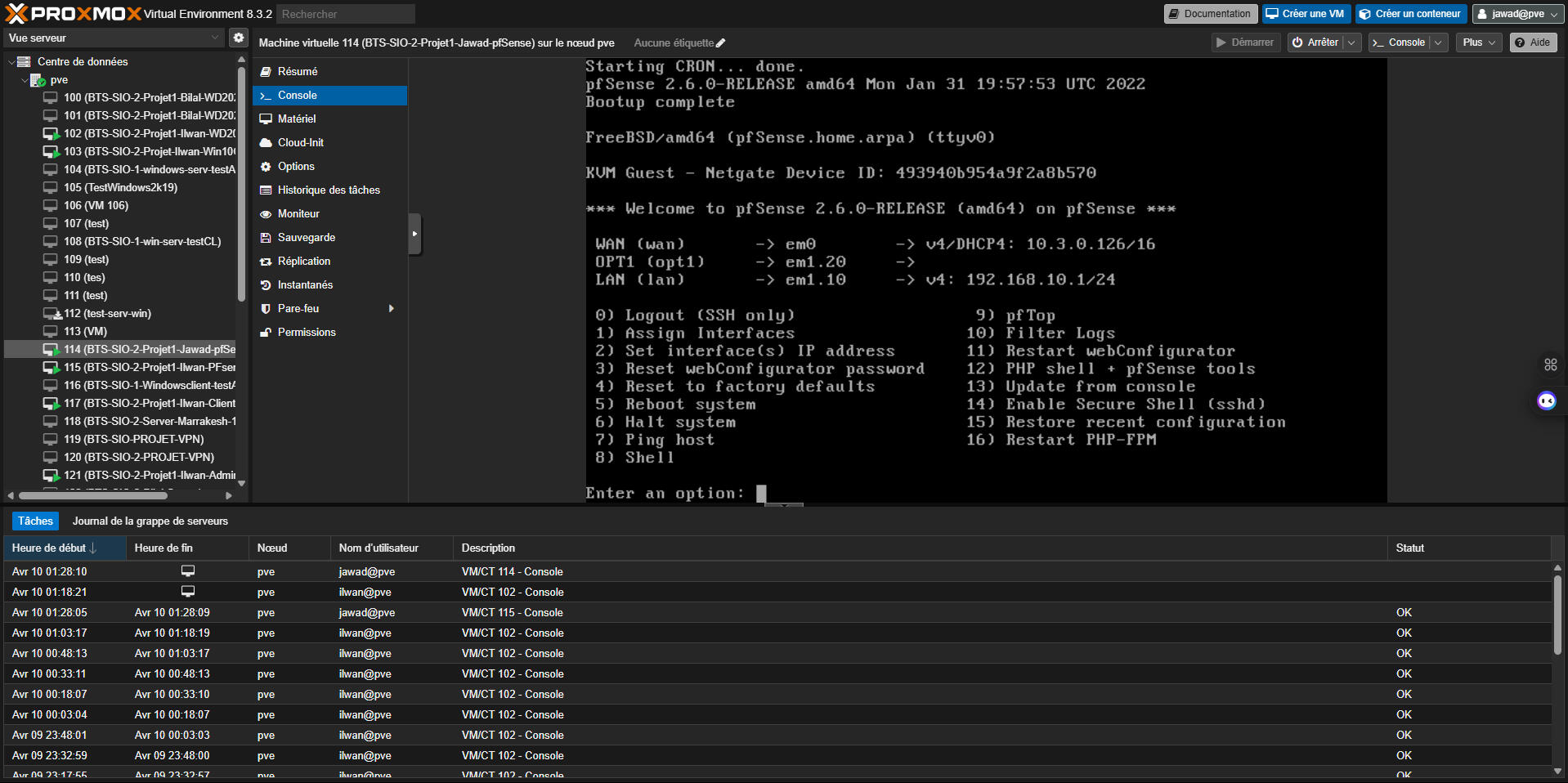
Task: Select Historique des tâches menu item
Action: click(x=328, y=190)
